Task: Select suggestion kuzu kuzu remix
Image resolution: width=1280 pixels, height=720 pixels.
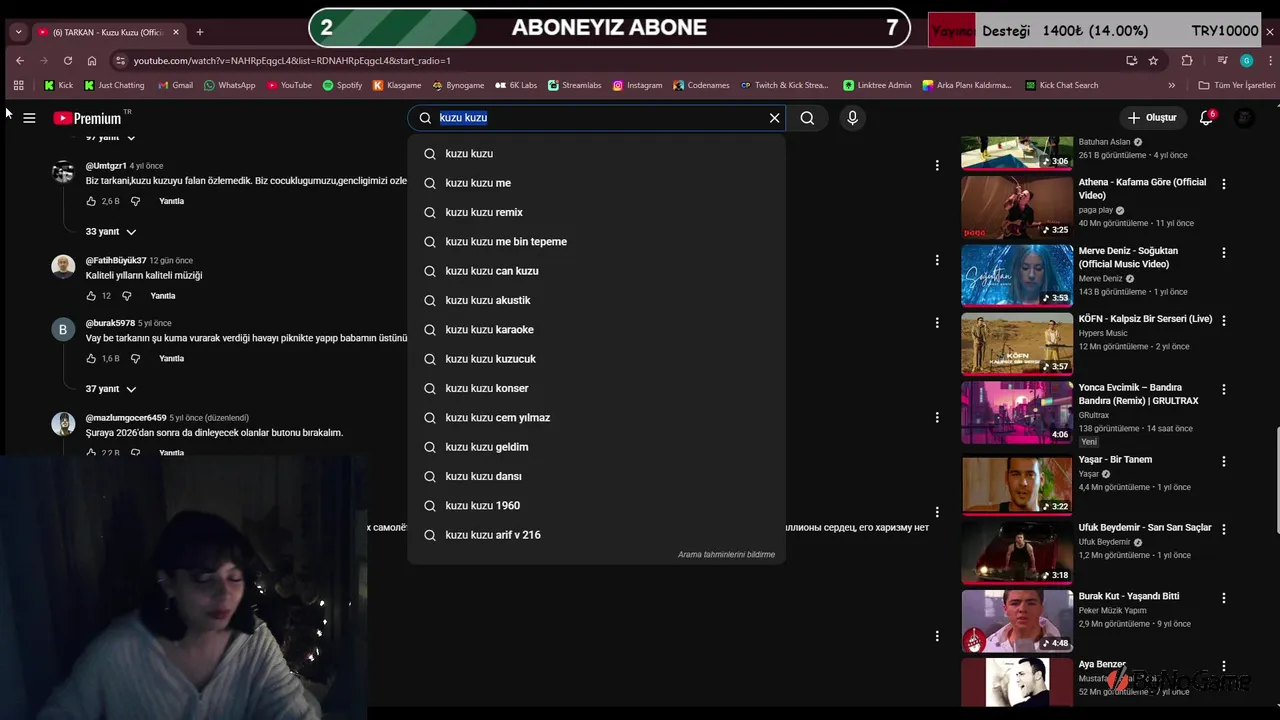Action: coord(596,212)
